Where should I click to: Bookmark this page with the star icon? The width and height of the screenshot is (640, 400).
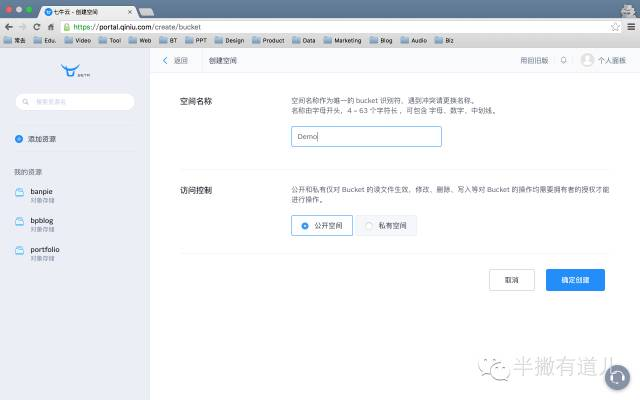615,27
